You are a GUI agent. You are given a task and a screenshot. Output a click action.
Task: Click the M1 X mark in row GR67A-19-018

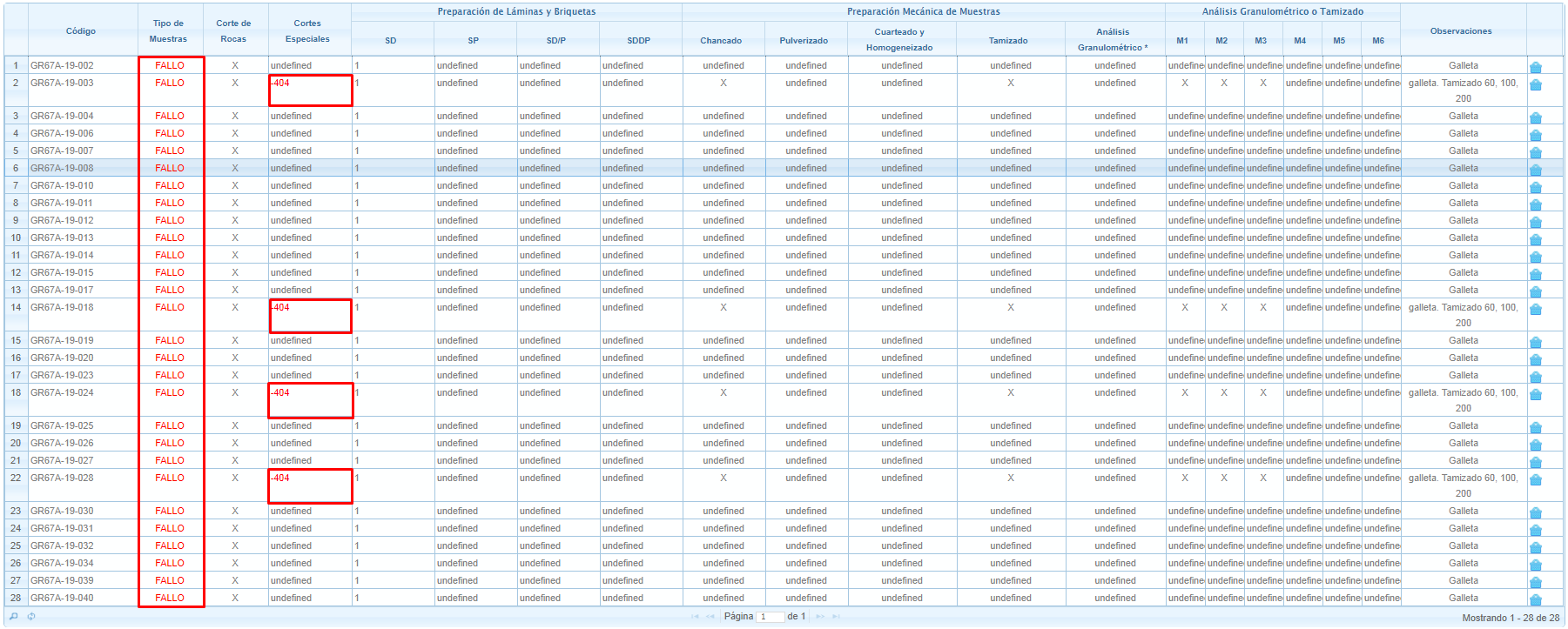tap(1185, 307)
